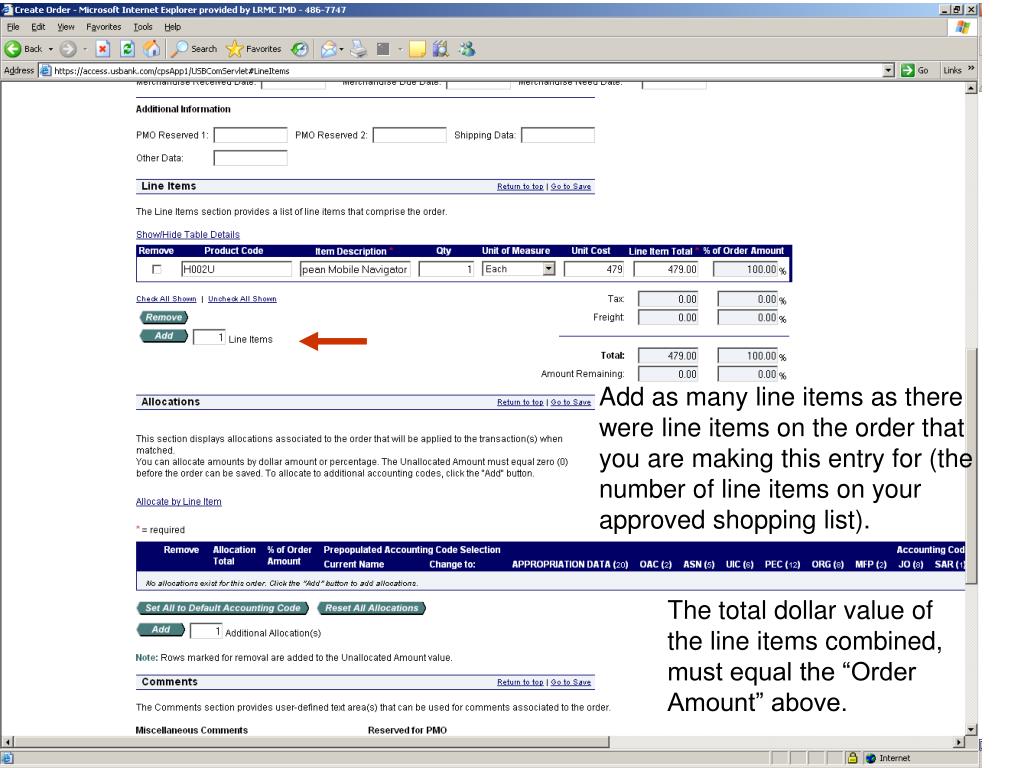This screenshot has width=1024, height=768.
Task: Click the Unit Cost field showing 479
Action: [x=594, y=269]
